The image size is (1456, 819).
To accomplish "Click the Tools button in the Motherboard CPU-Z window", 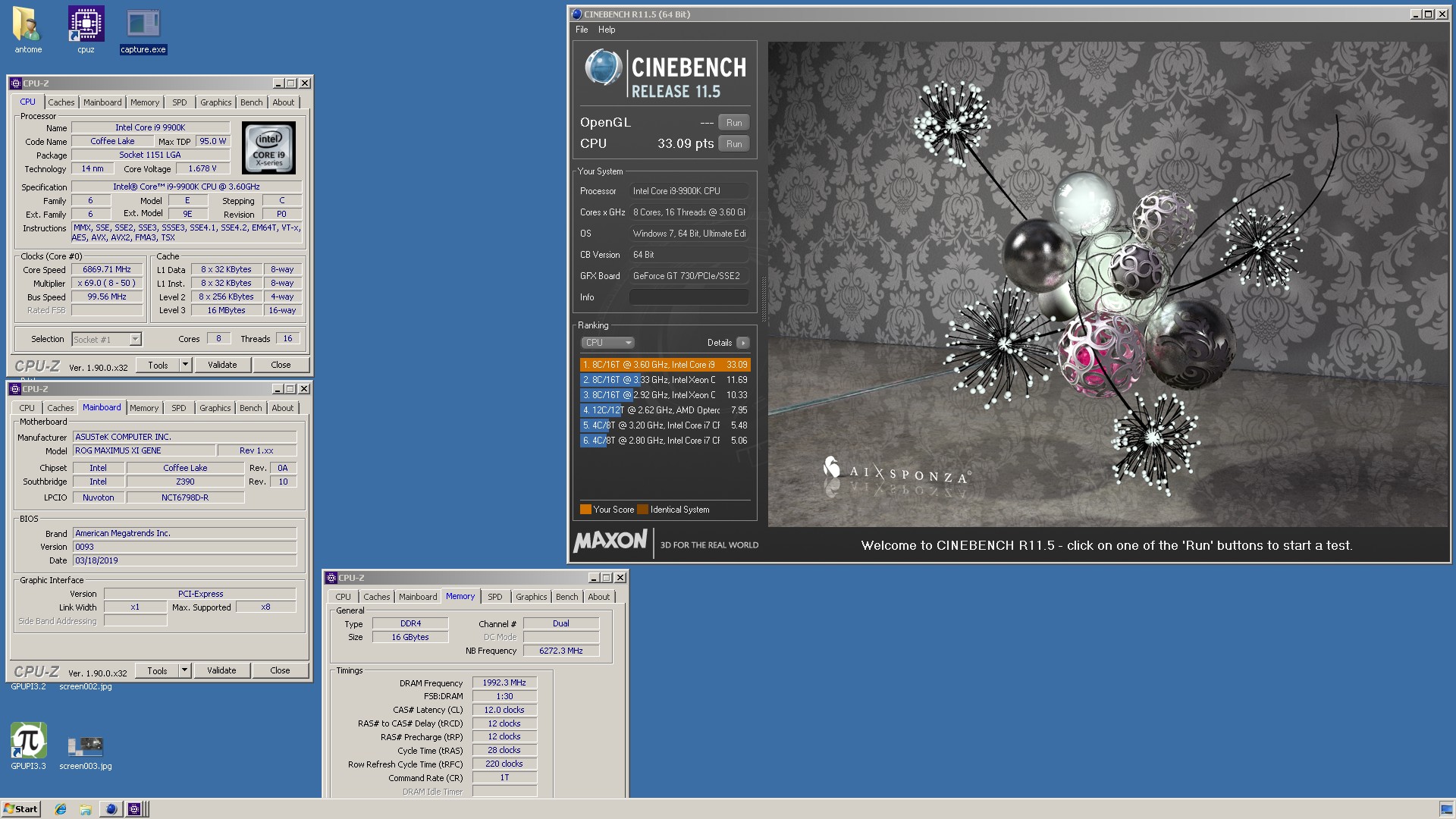I will pyautogui.click(x=157, y=670).
